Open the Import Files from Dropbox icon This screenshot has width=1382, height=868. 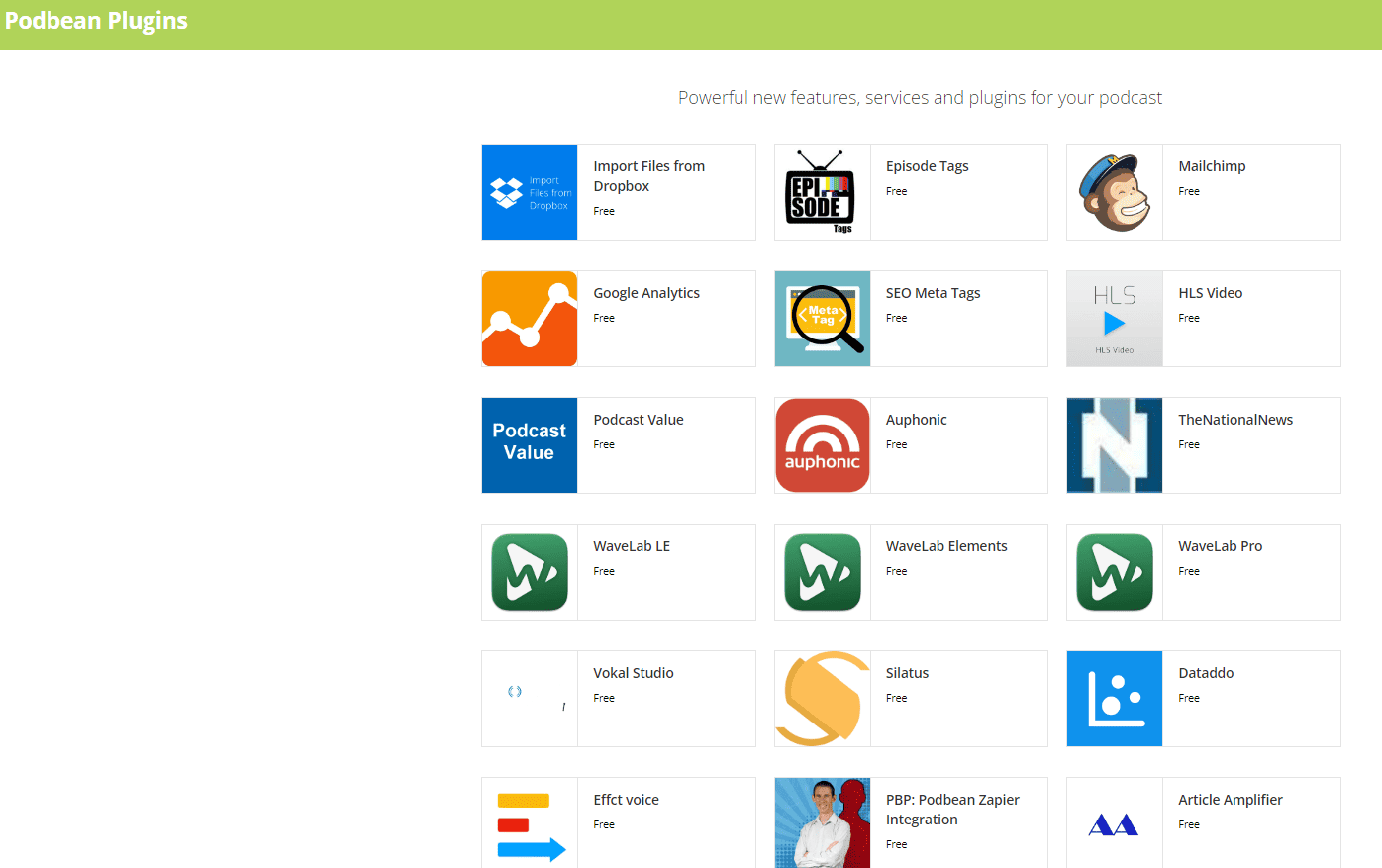(x=530, y=192)
